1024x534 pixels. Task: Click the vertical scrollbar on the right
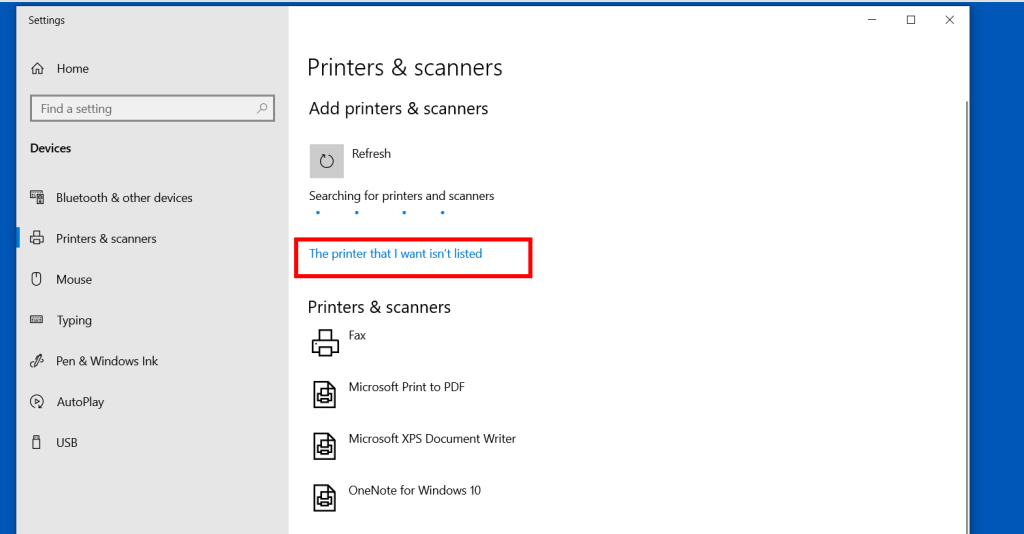[x=966, y=300]
